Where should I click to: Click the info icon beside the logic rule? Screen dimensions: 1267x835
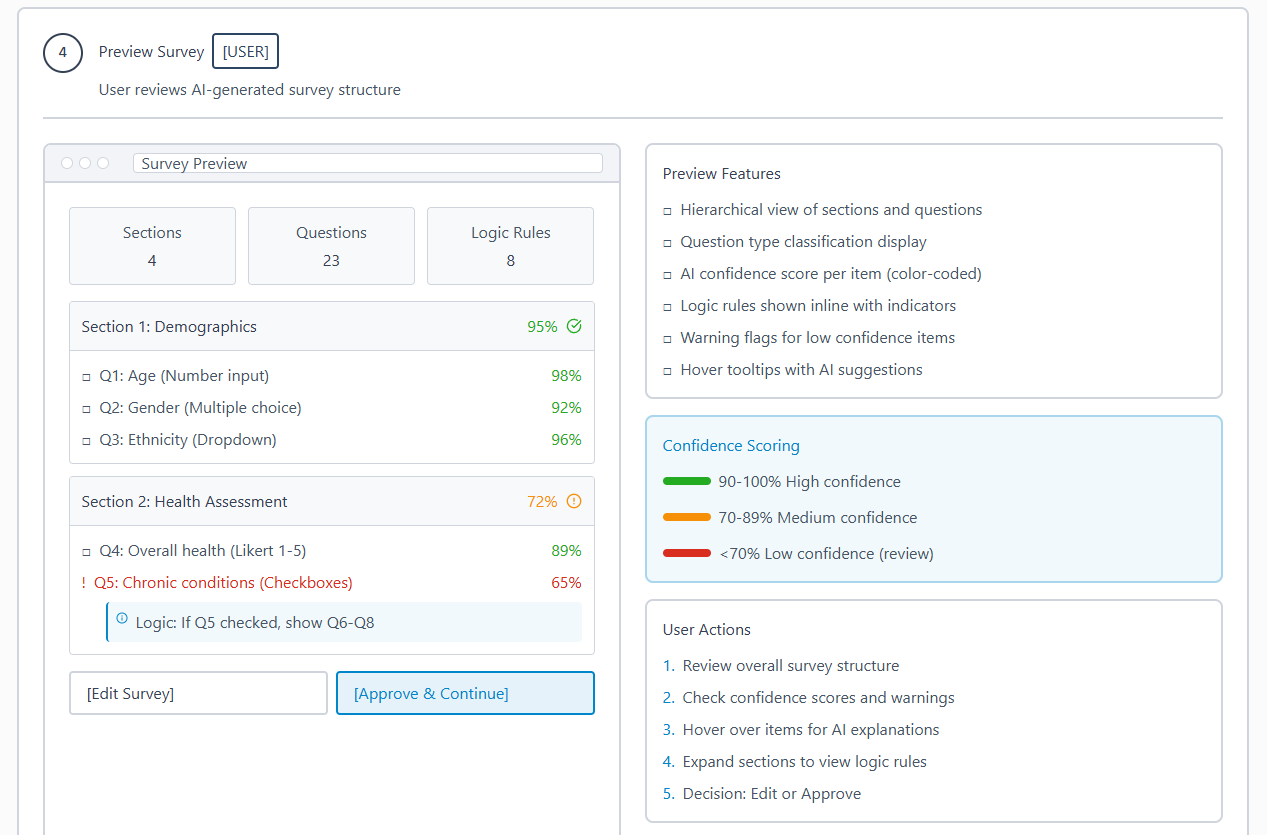122,618
